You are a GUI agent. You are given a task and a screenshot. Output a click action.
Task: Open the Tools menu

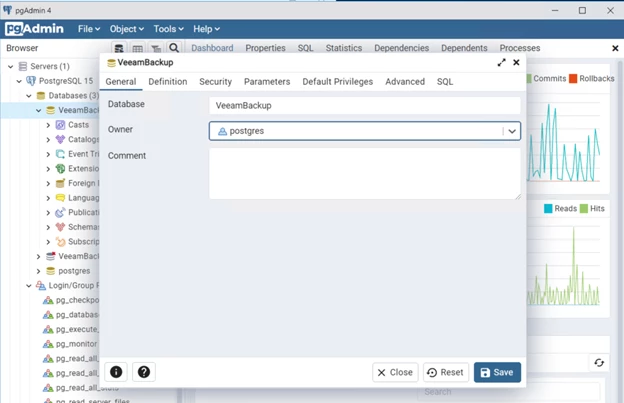pyautogui.click(x=168, y=29)
